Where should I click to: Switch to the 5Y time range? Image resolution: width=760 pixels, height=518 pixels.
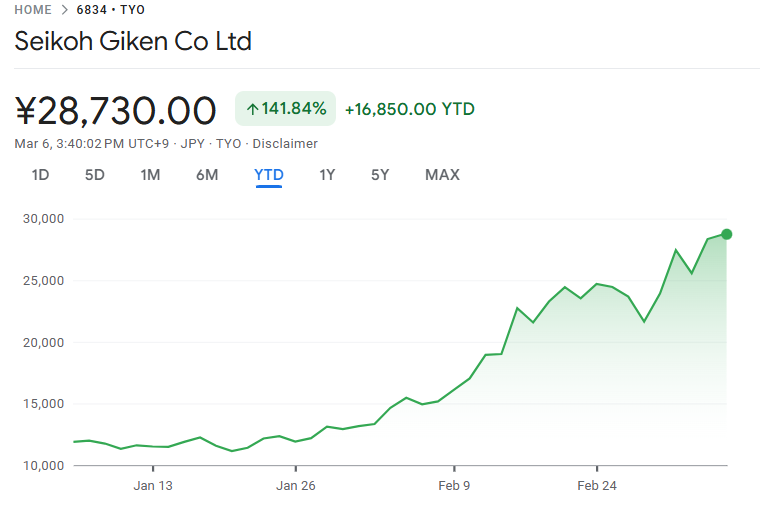(380, 175)
